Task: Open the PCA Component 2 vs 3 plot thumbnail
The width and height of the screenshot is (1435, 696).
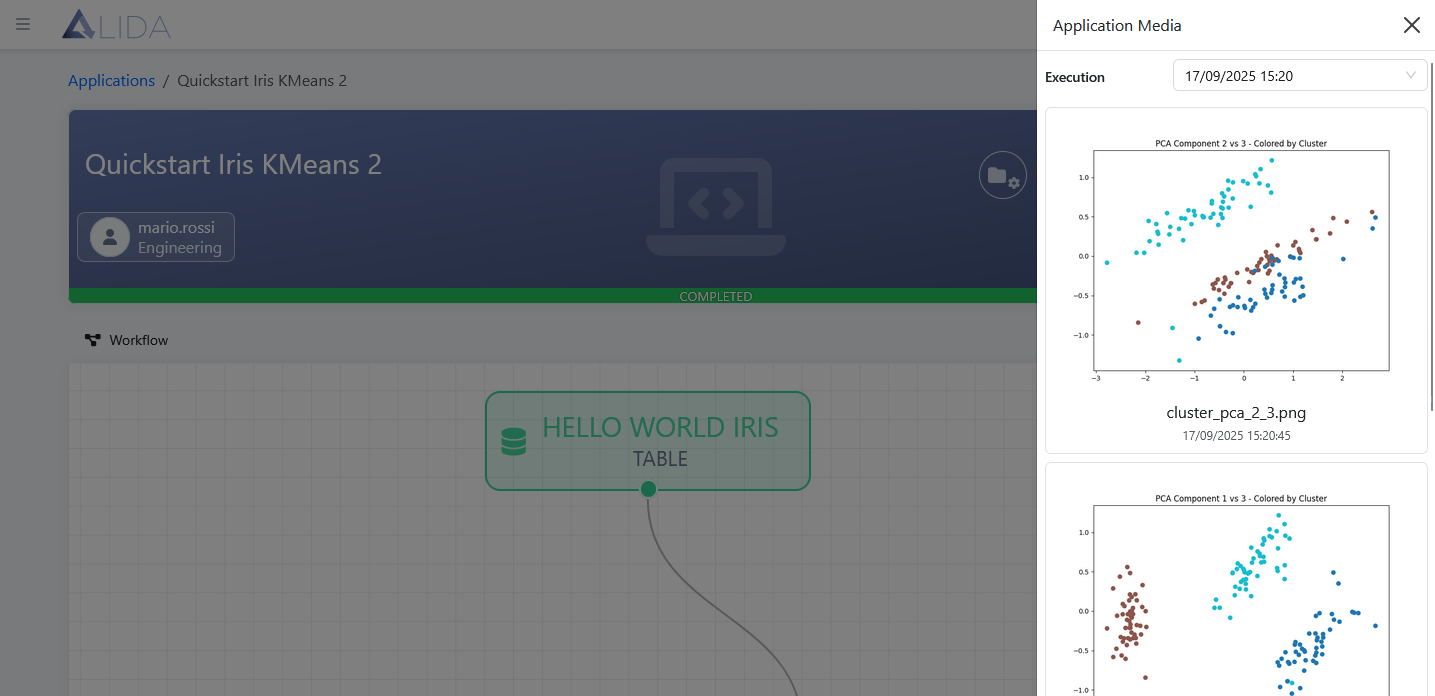Action: coord(1236,259)
